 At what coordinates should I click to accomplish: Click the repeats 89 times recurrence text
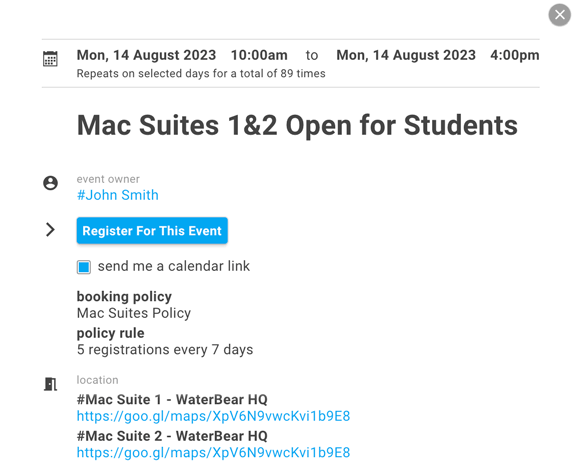(x=201, y=74)
